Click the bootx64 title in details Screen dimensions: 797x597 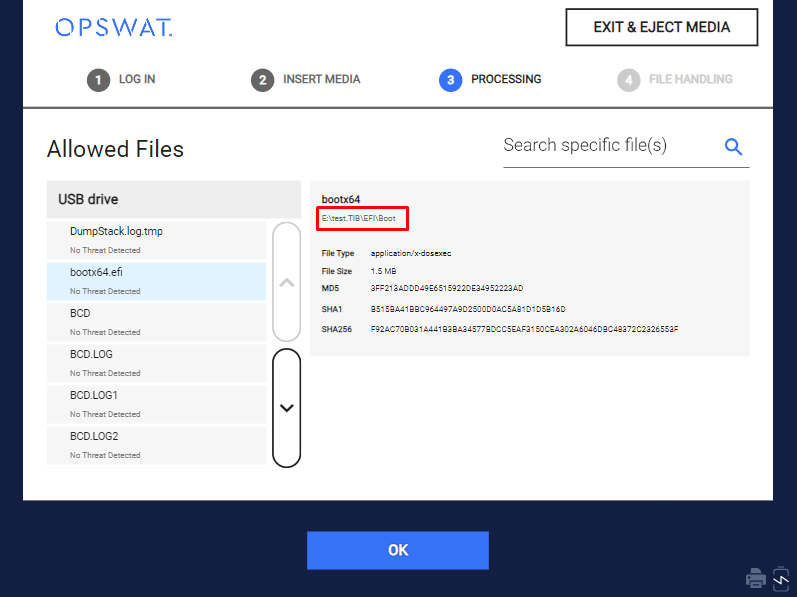(x=341, y=199)
